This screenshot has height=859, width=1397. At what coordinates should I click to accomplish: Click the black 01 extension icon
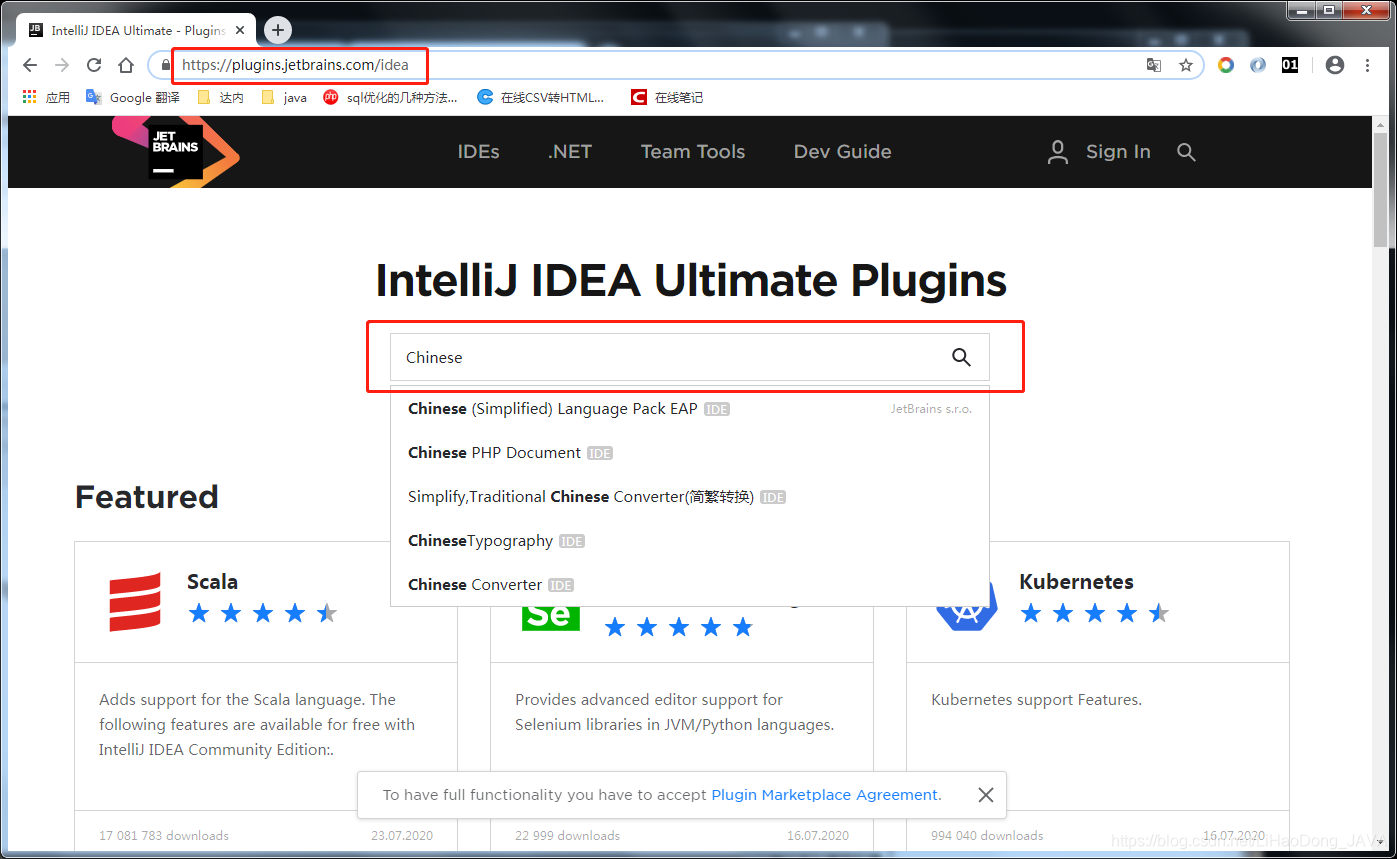(x=1290, y=65)
